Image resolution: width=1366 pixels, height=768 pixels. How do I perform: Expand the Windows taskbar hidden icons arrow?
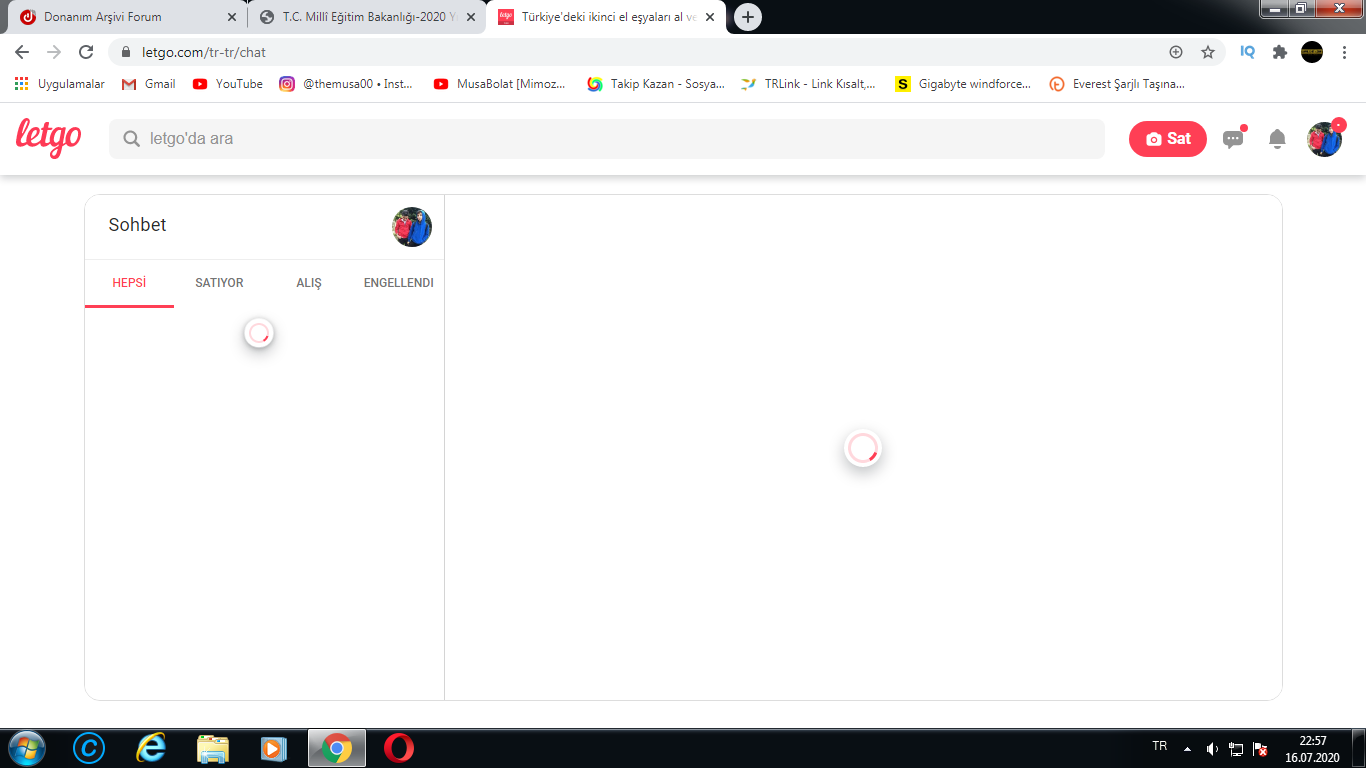click(x=1185, y=747)
